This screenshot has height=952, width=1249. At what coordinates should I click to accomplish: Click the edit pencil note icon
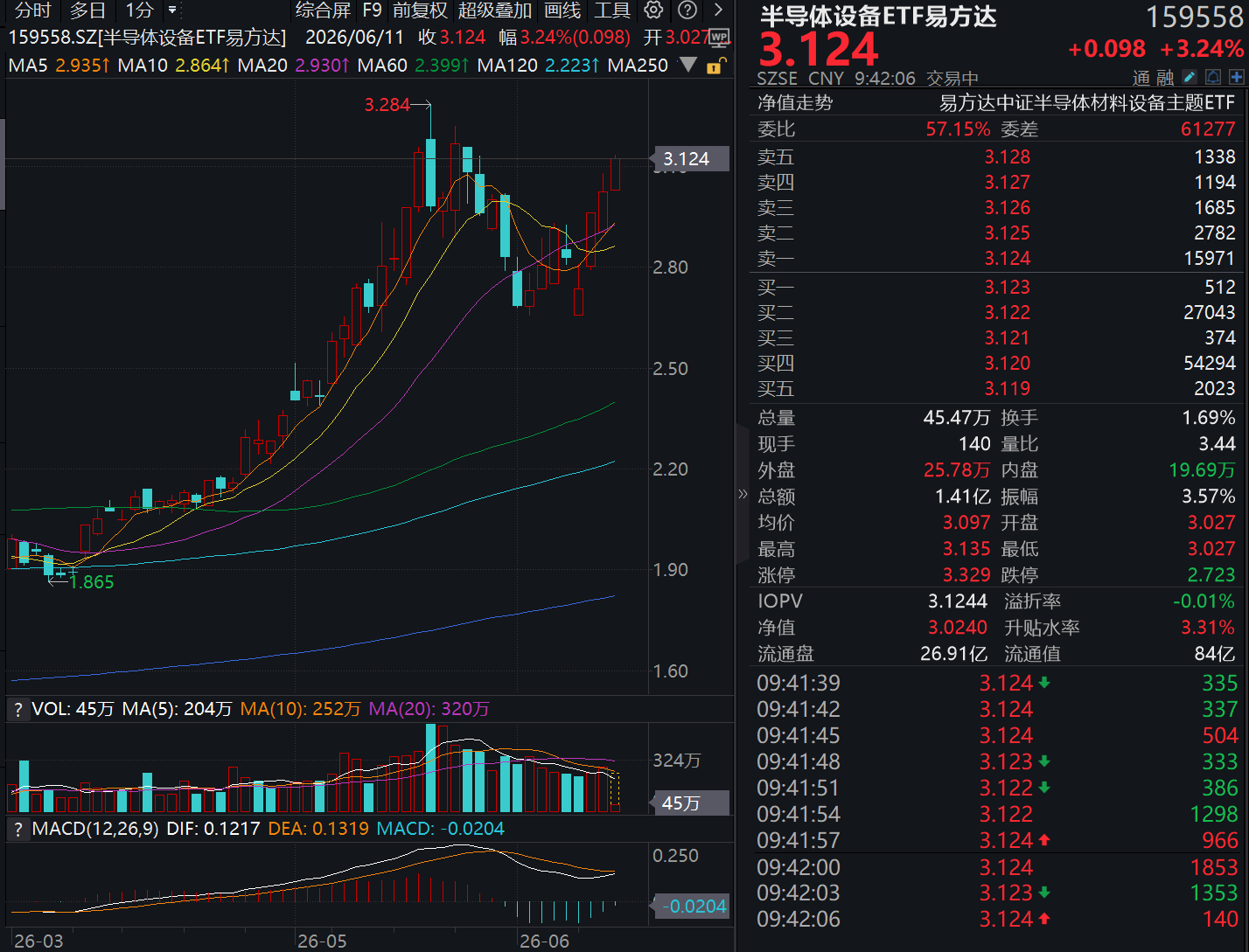pos(1190,78)
